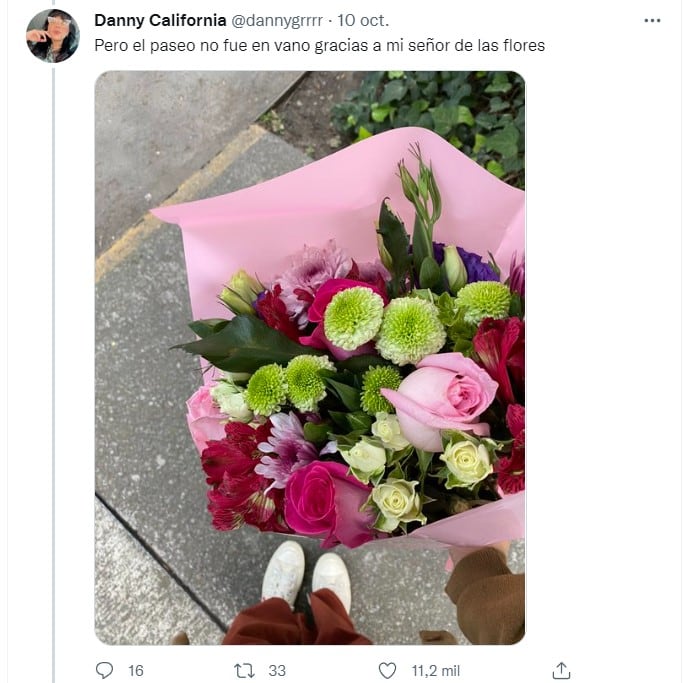686x683 pixels.
Task: Open the flower bouquet photo
Action: coord(310,357)
